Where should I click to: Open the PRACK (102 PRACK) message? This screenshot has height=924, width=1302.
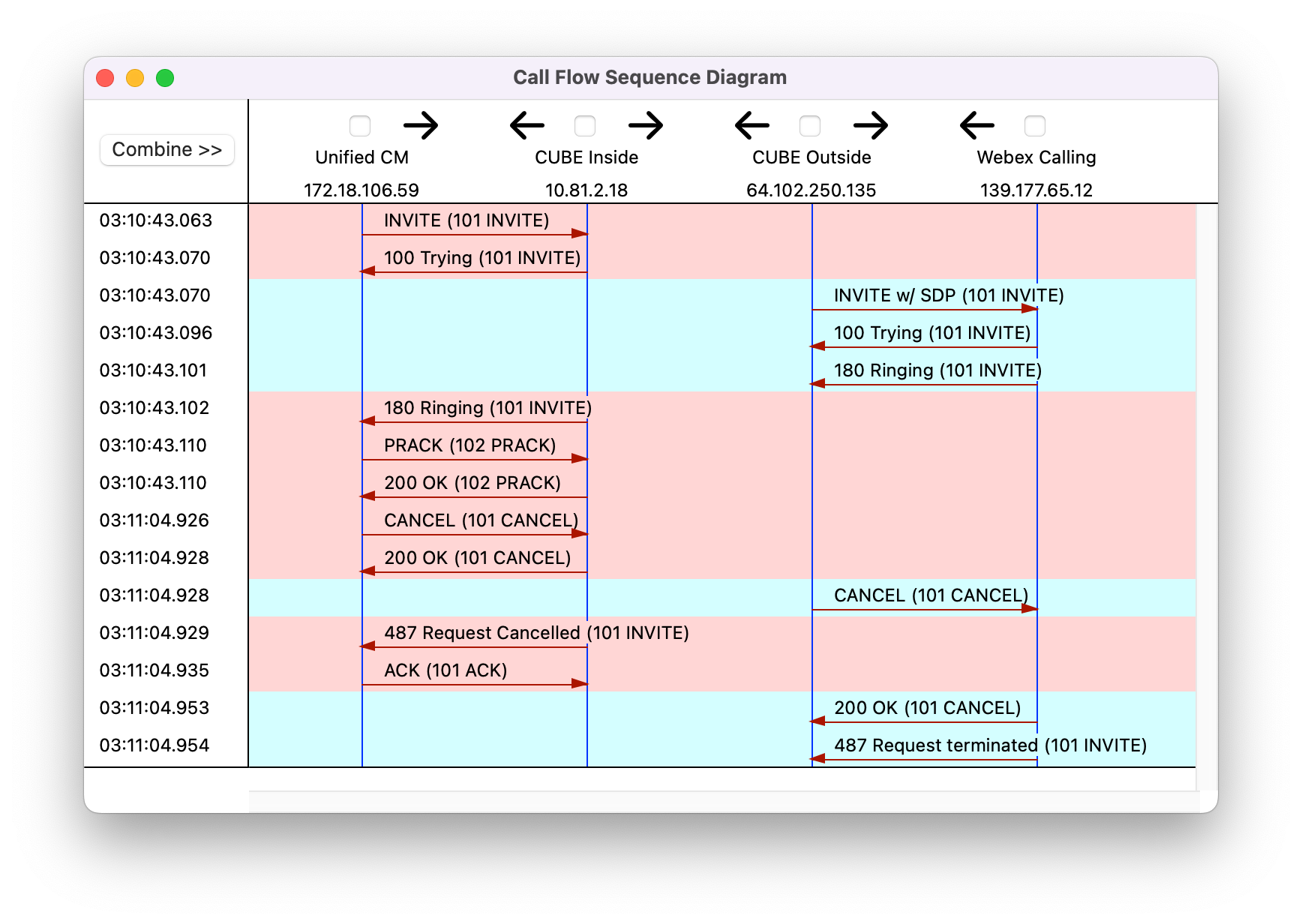(470, 445)
